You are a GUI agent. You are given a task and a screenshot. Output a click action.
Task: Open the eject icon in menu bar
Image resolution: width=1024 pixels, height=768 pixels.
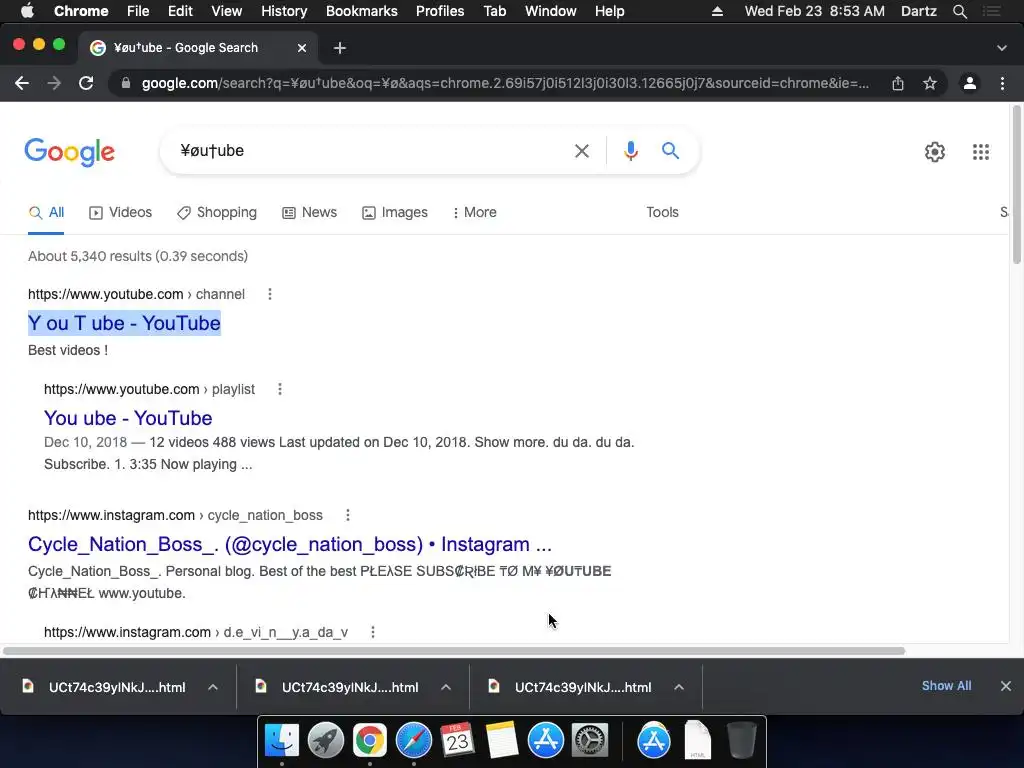click(717, 11)
